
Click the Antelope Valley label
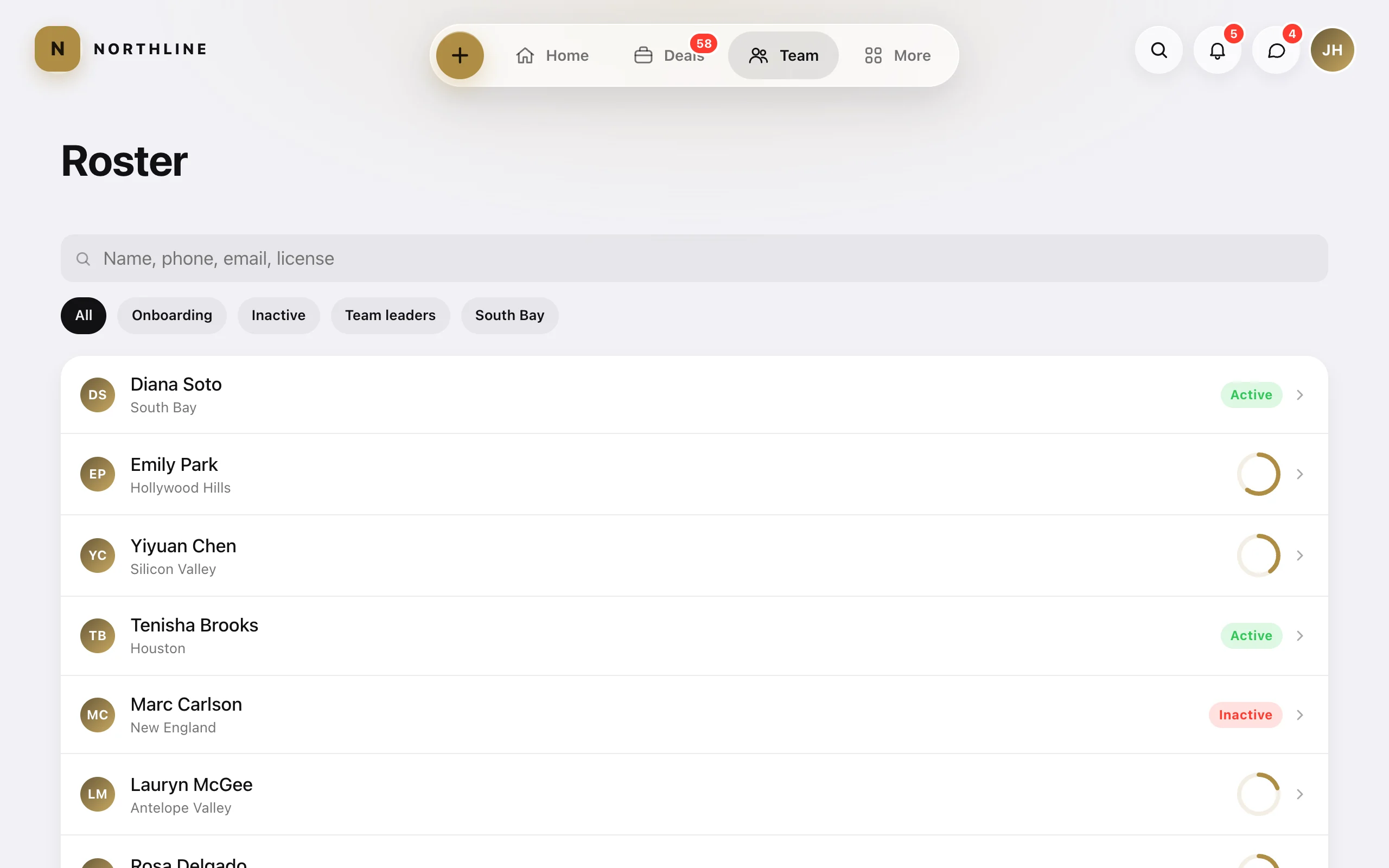click(x=181, y=808)
